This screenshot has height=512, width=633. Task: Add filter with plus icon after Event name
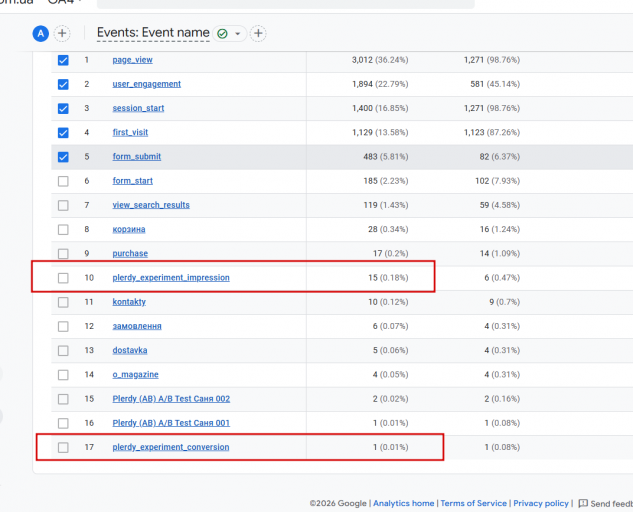258,34
